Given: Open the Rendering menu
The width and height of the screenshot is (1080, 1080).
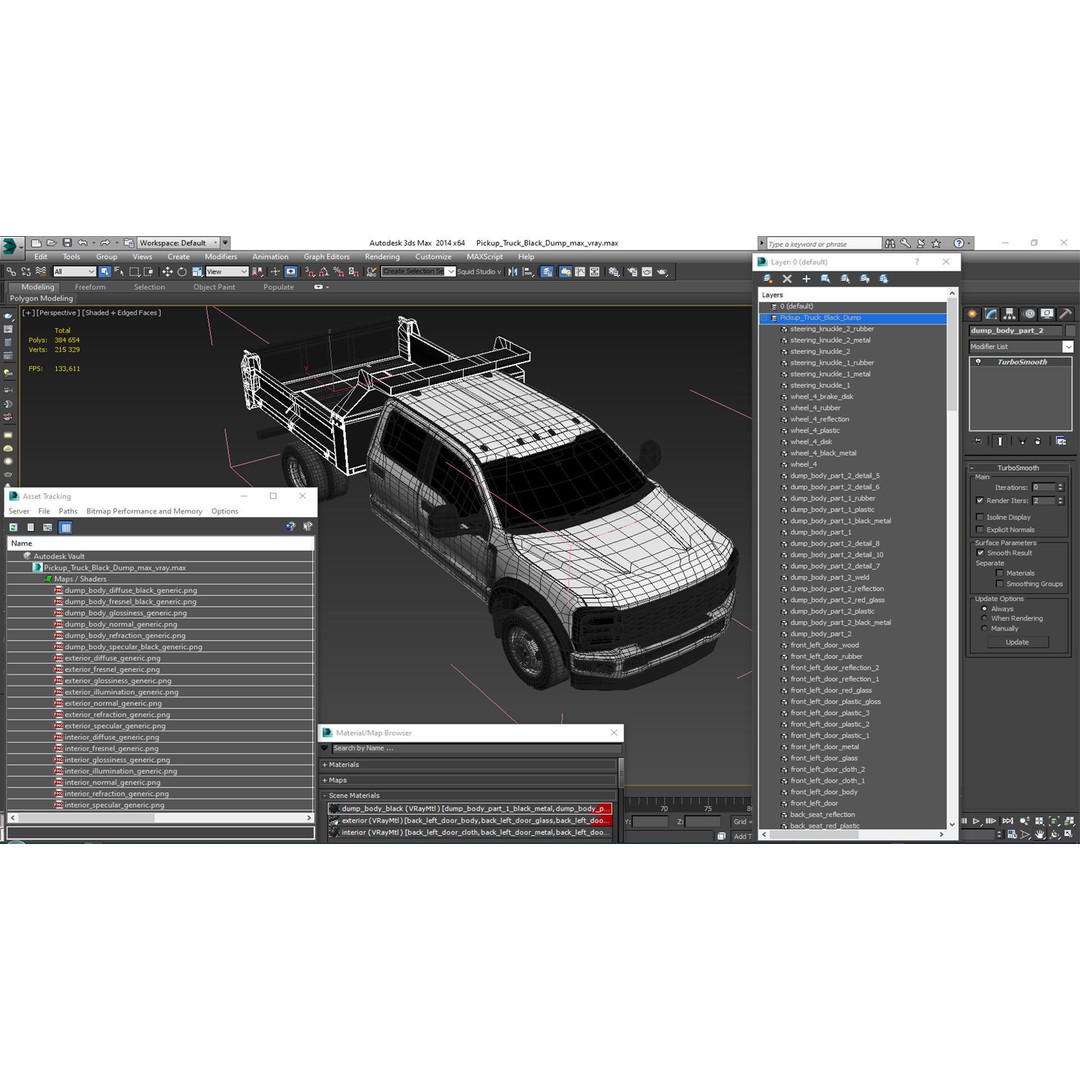Looking at the screenshot, I should click(x=382, y=257).
